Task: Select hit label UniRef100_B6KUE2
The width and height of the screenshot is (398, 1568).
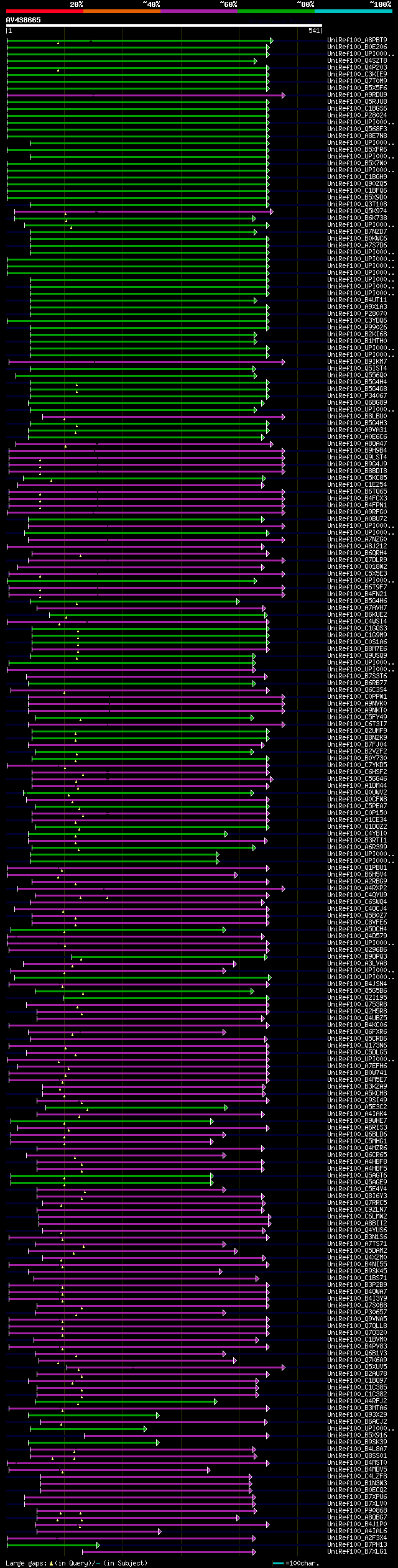Action: [x=357, y=615]
